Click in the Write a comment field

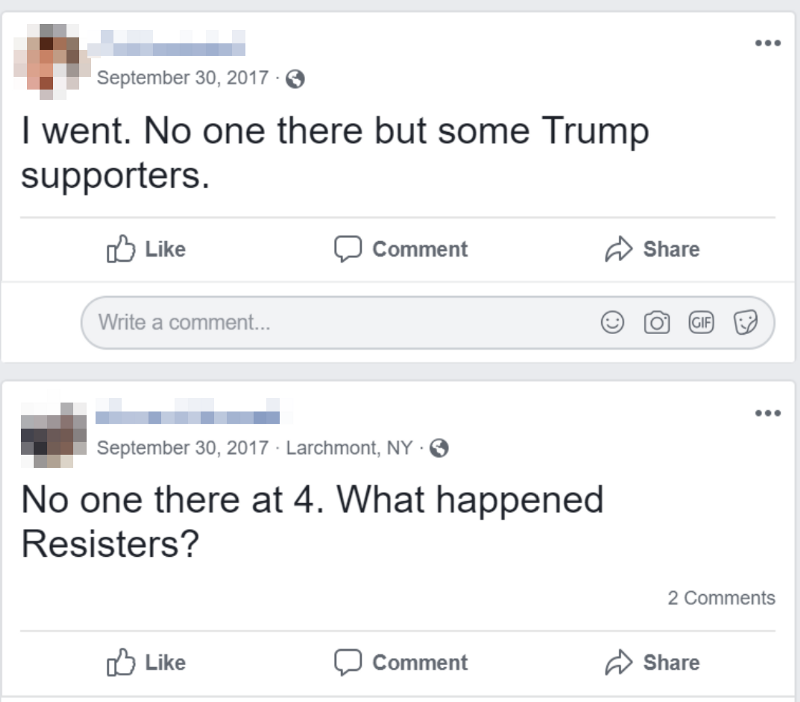click(428, 322)
